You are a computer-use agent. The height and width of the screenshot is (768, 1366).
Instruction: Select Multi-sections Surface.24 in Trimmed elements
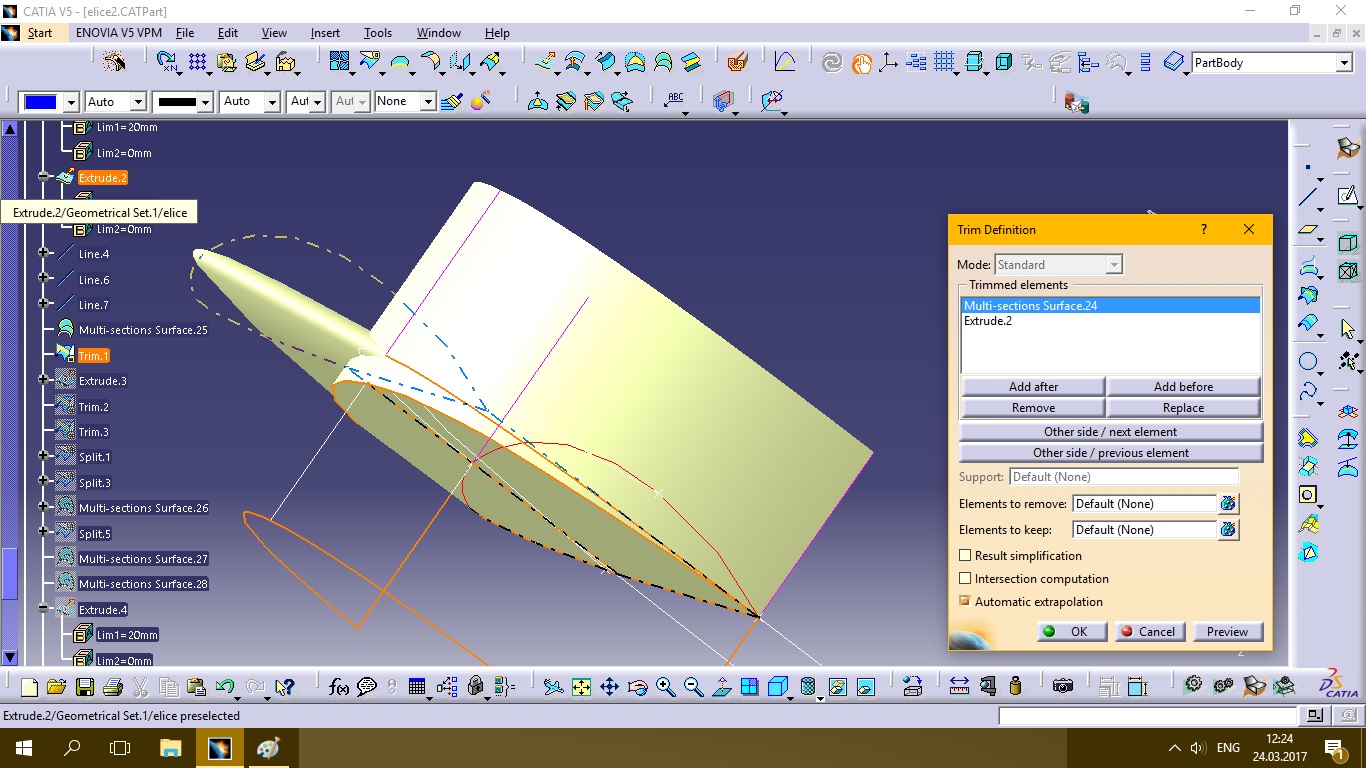tap(1110, 305)
